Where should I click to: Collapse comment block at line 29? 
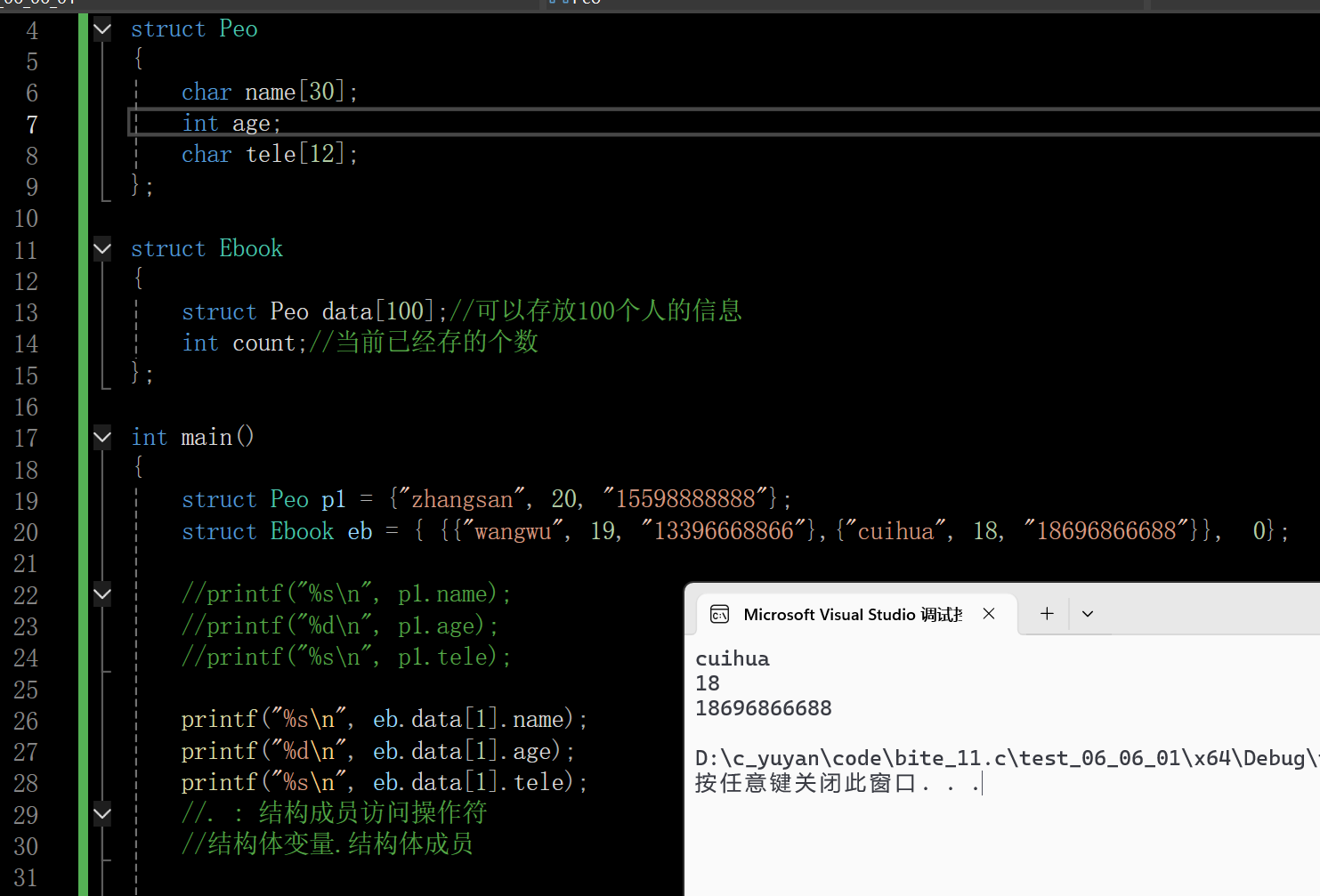(x=102, y=813)
